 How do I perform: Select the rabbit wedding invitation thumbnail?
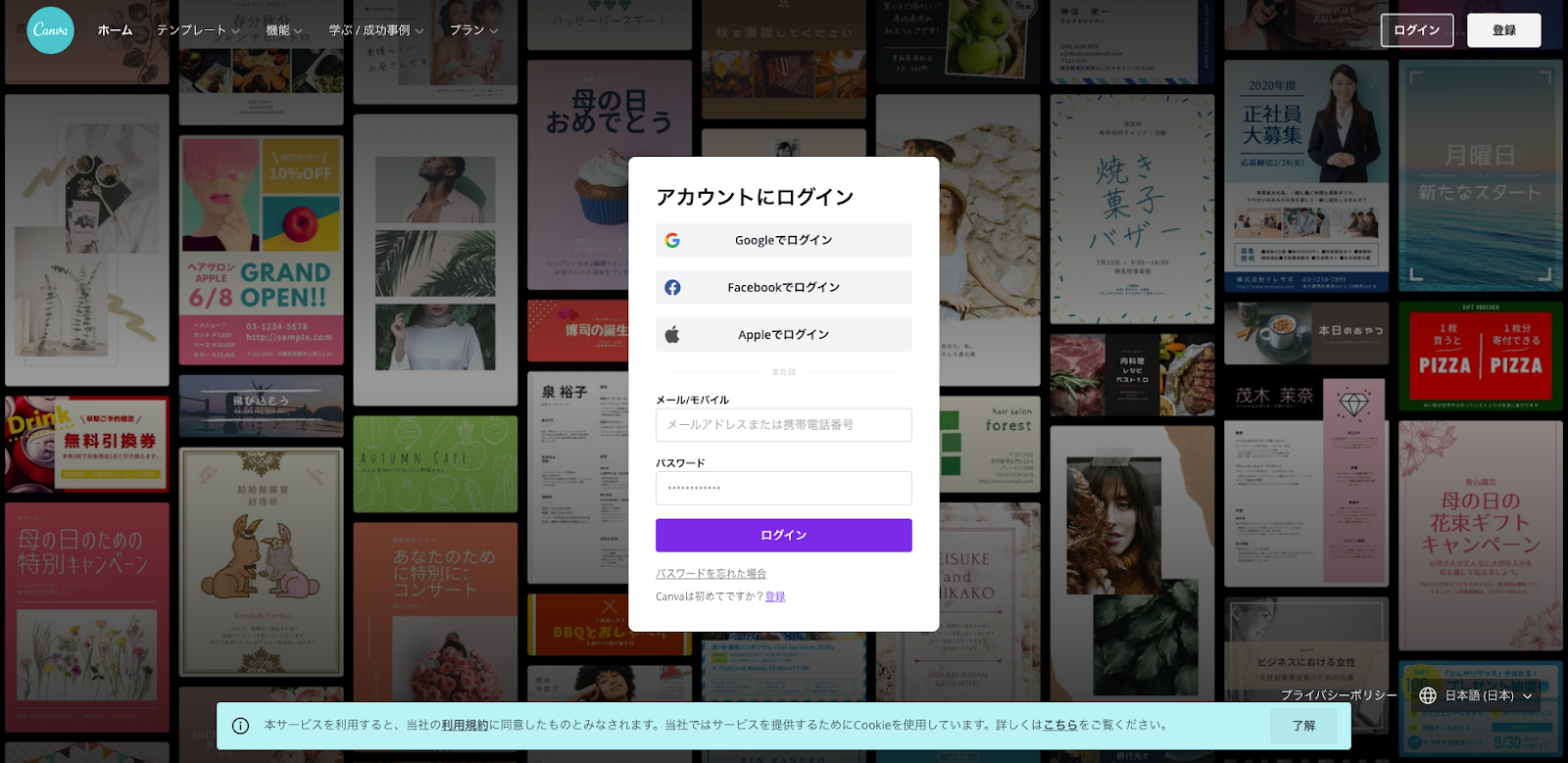[x=262, y=562]
